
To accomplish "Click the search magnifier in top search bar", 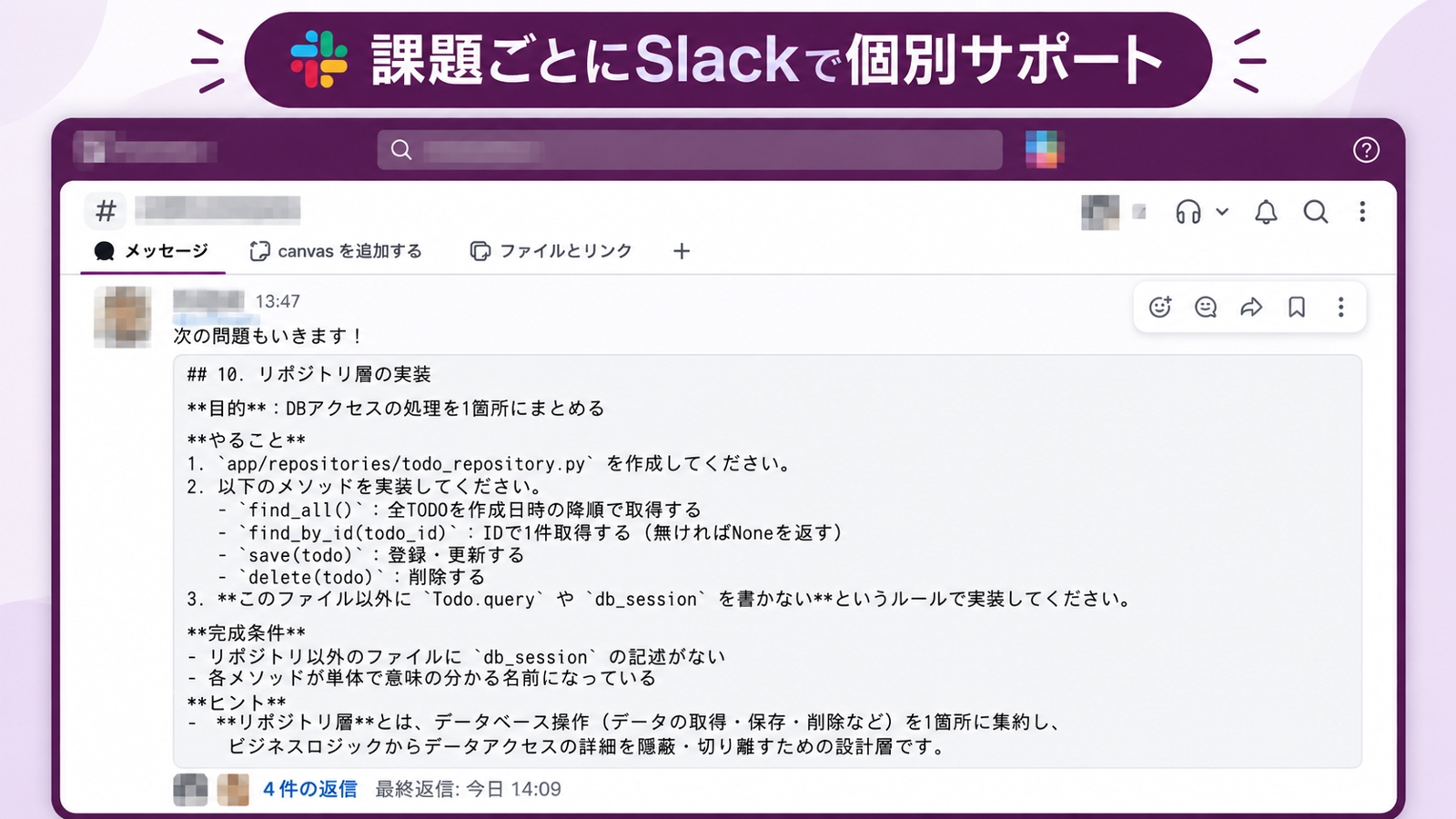I will click(401, 150).
